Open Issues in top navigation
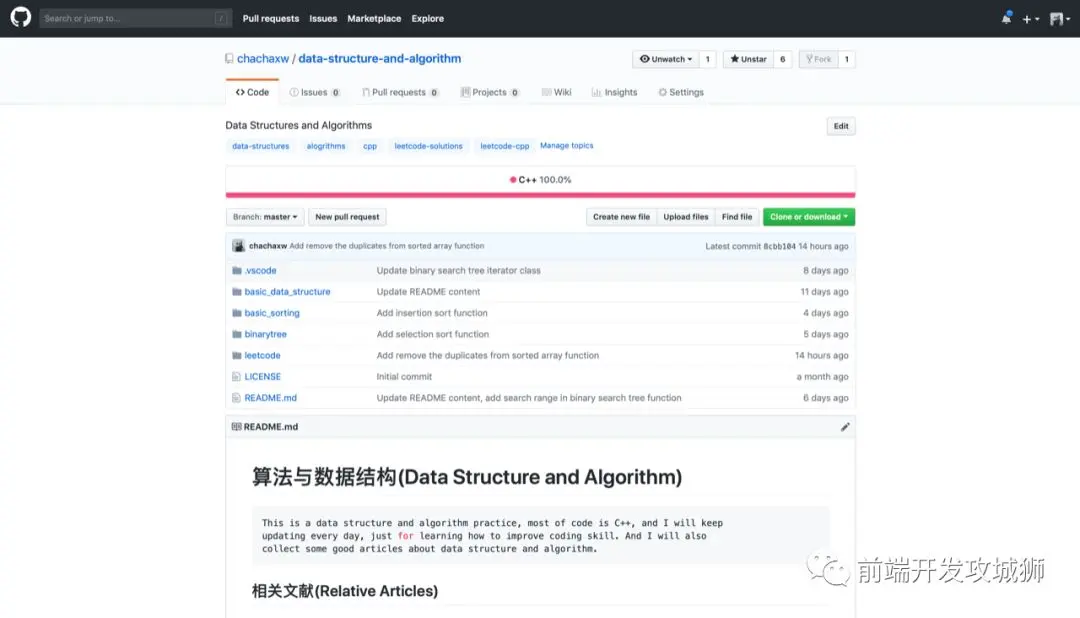 323,19
